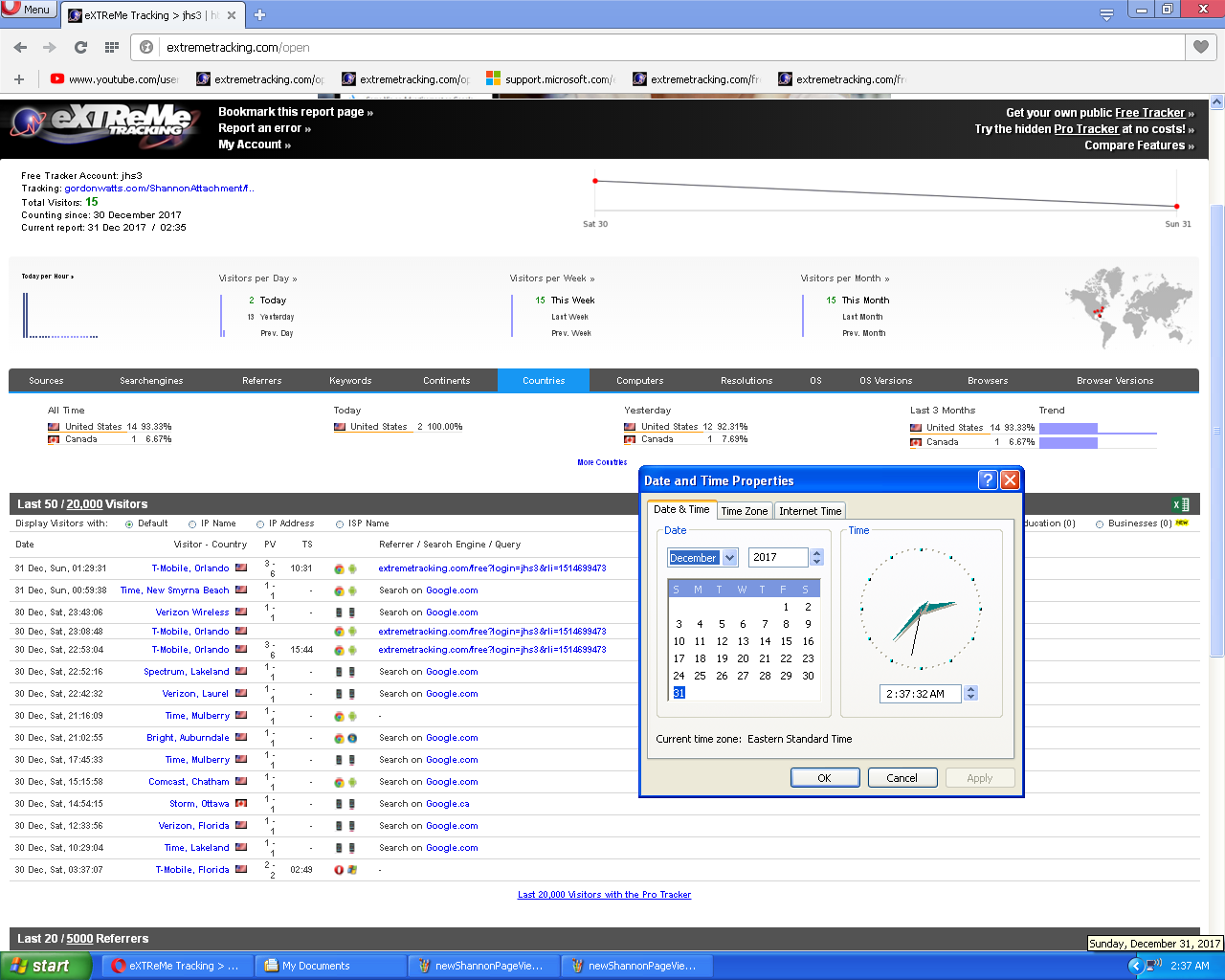Click the browser back arrow
The height and width of the screenshot is (980, 1225).
coord(20,47)
